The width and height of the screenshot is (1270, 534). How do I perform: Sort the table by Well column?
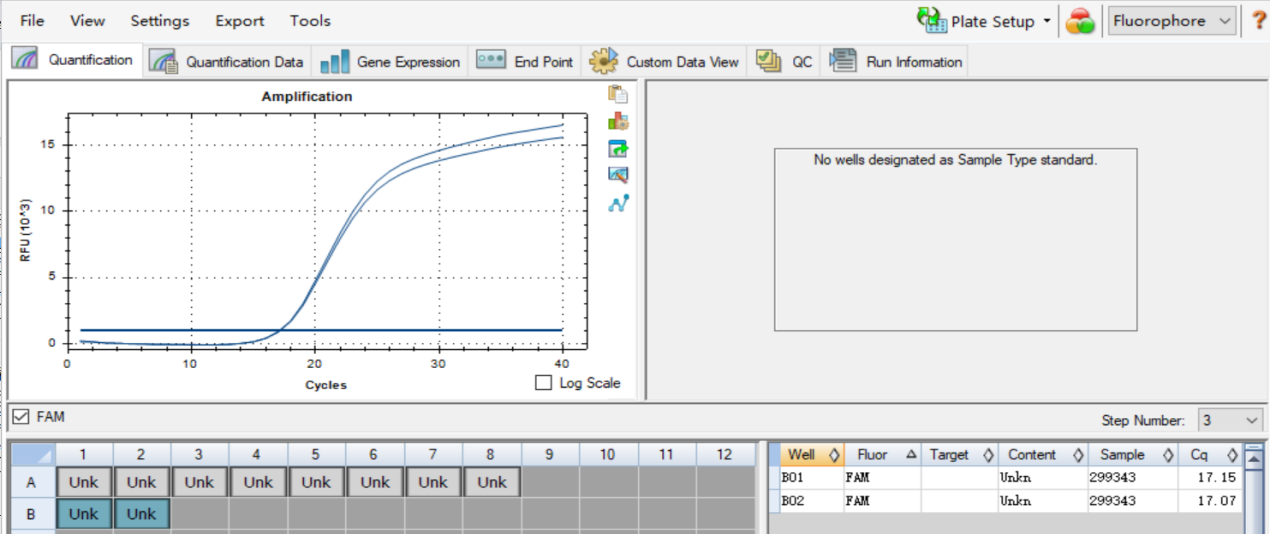point(812,455)
